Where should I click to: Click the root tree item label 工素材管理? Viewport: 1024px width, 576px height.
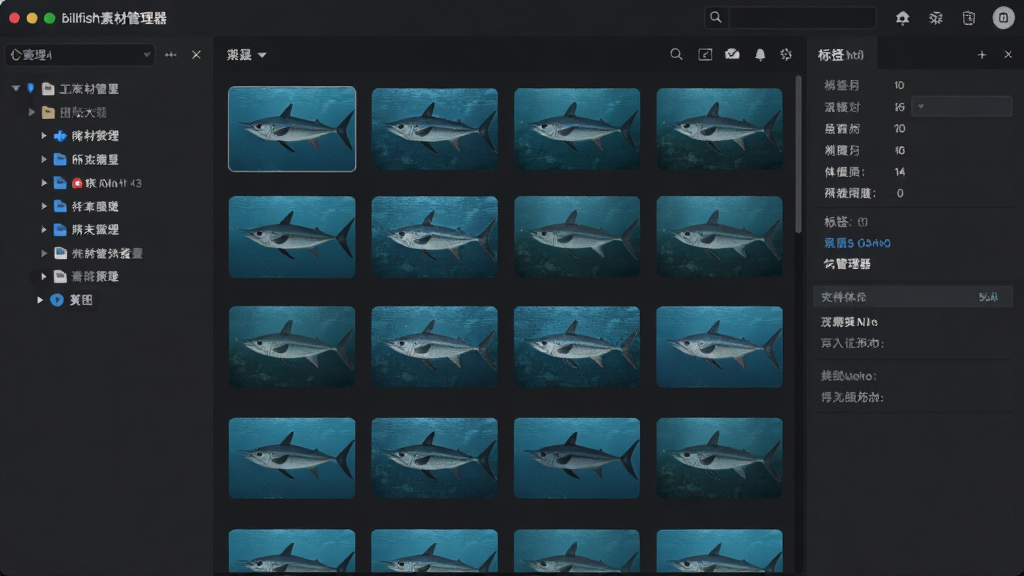89,89
